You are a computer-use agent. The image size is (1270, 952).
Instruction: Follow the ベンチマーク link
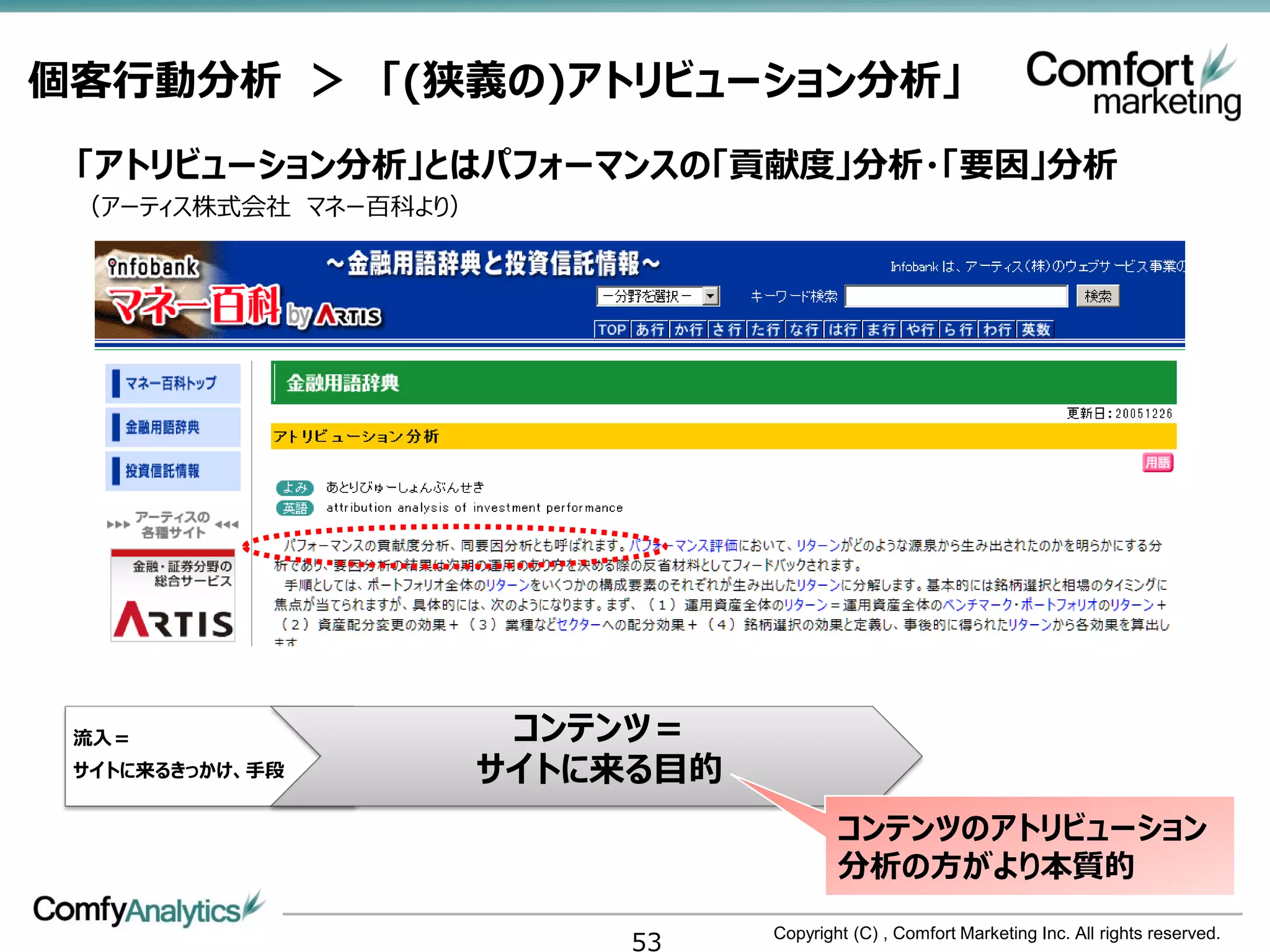tap(977, 605)
